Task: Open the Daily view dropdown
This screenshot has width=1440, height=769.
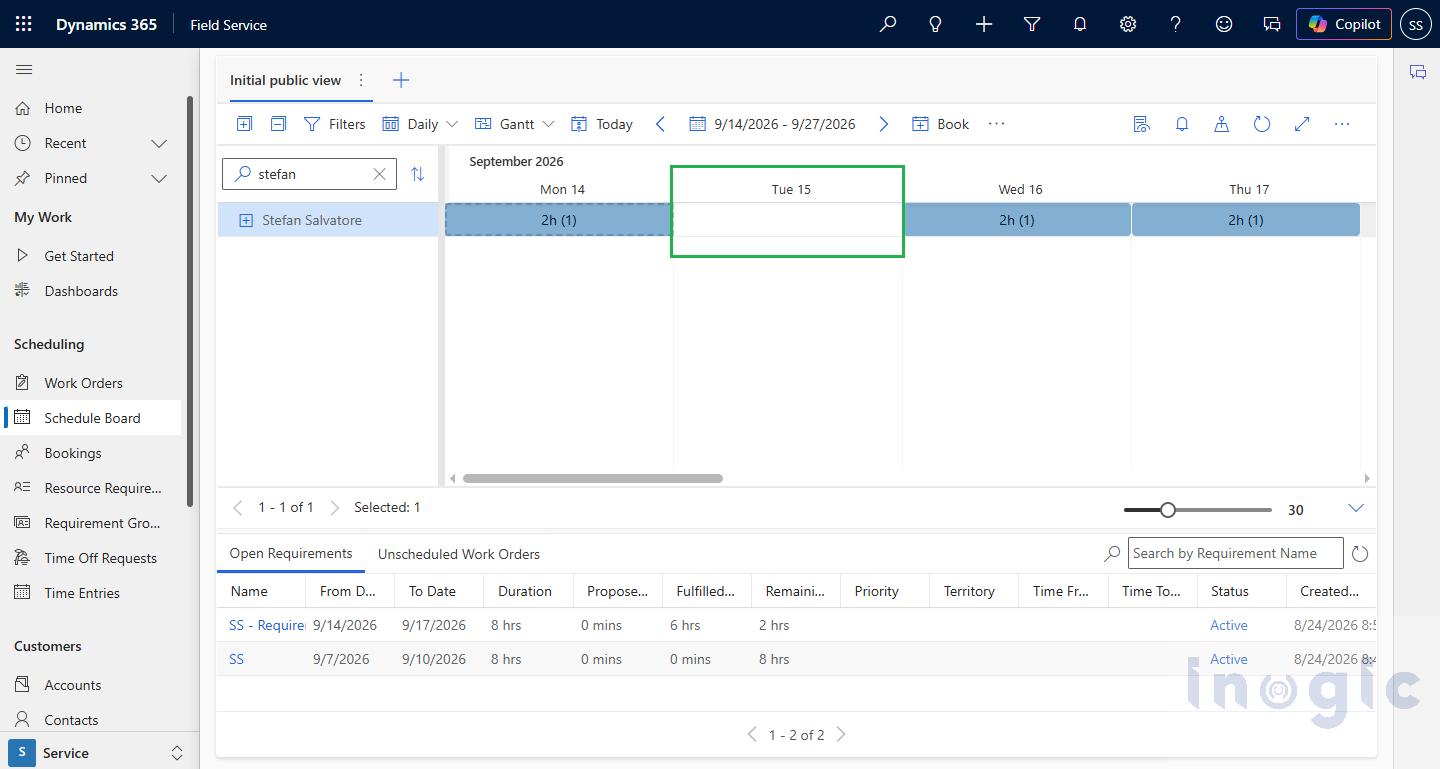Action: click(x=420, y=124)
